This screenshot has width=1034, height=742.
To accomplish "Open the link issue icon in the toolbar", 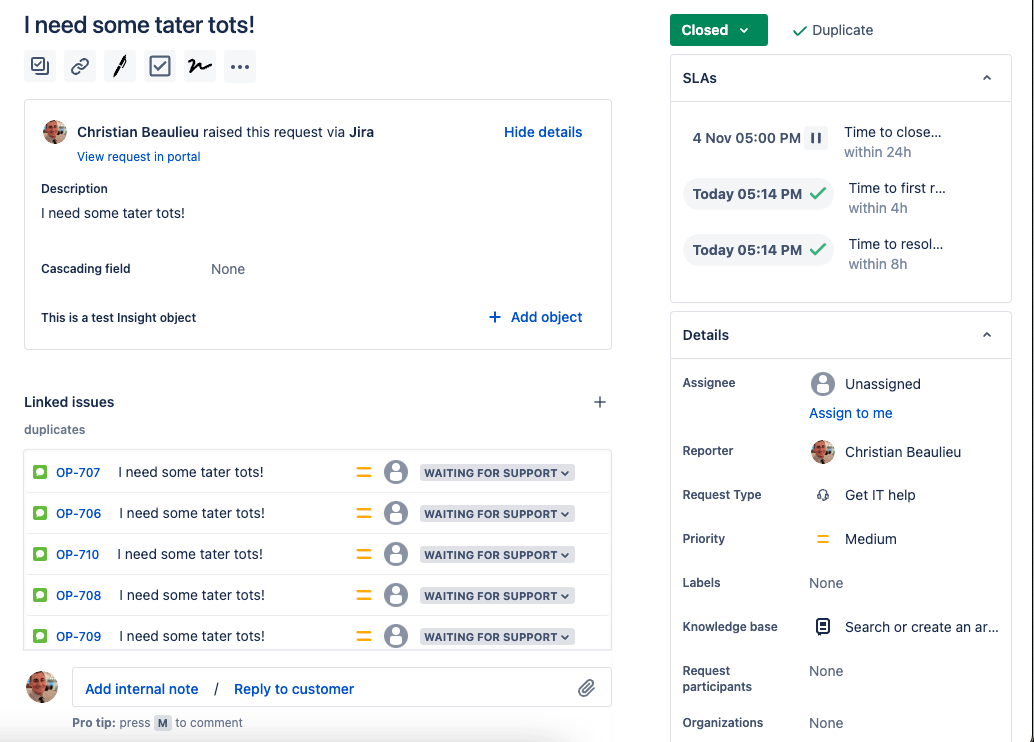I will tap(79, 66).
